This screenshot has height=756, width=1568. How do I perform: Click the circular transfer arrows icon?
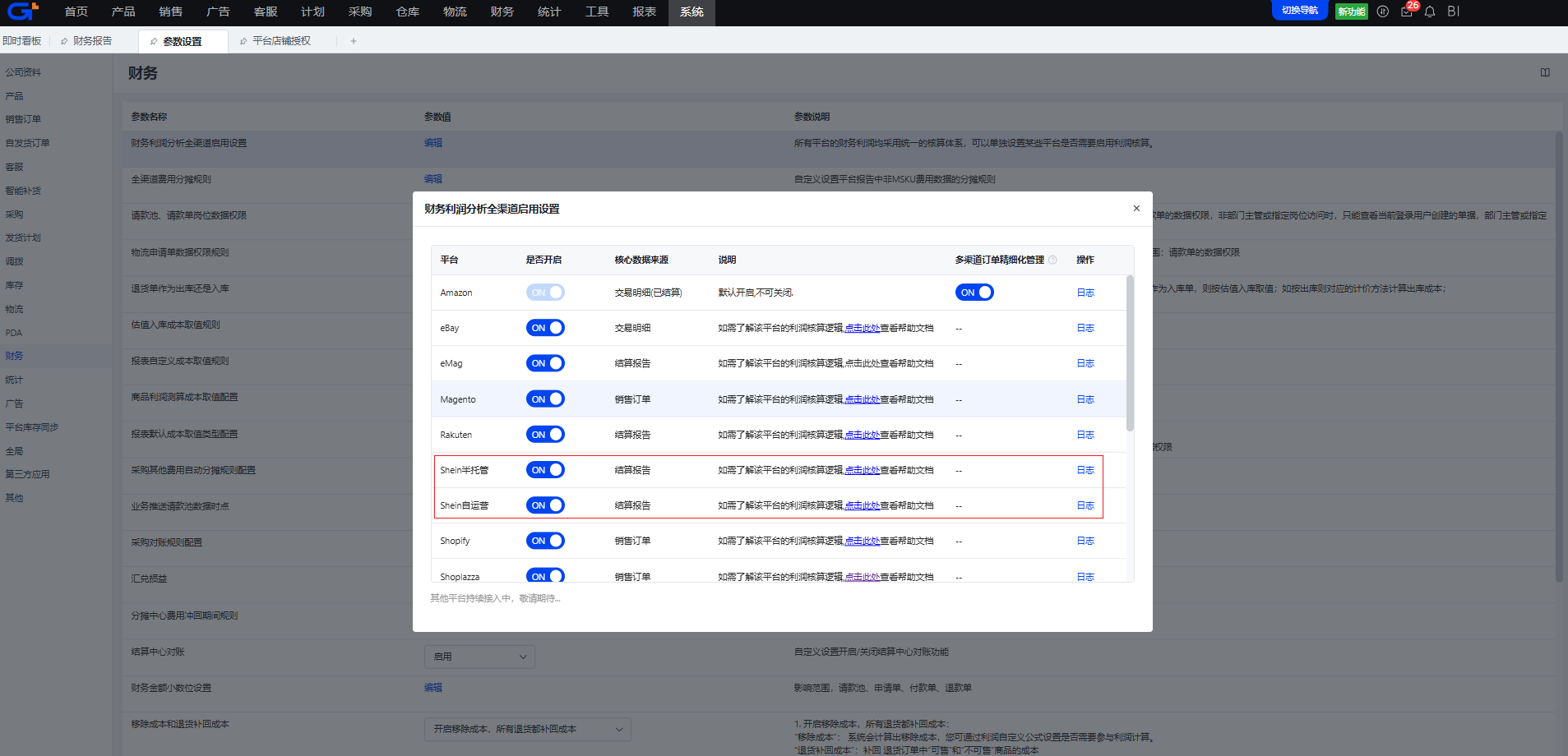1383,12
